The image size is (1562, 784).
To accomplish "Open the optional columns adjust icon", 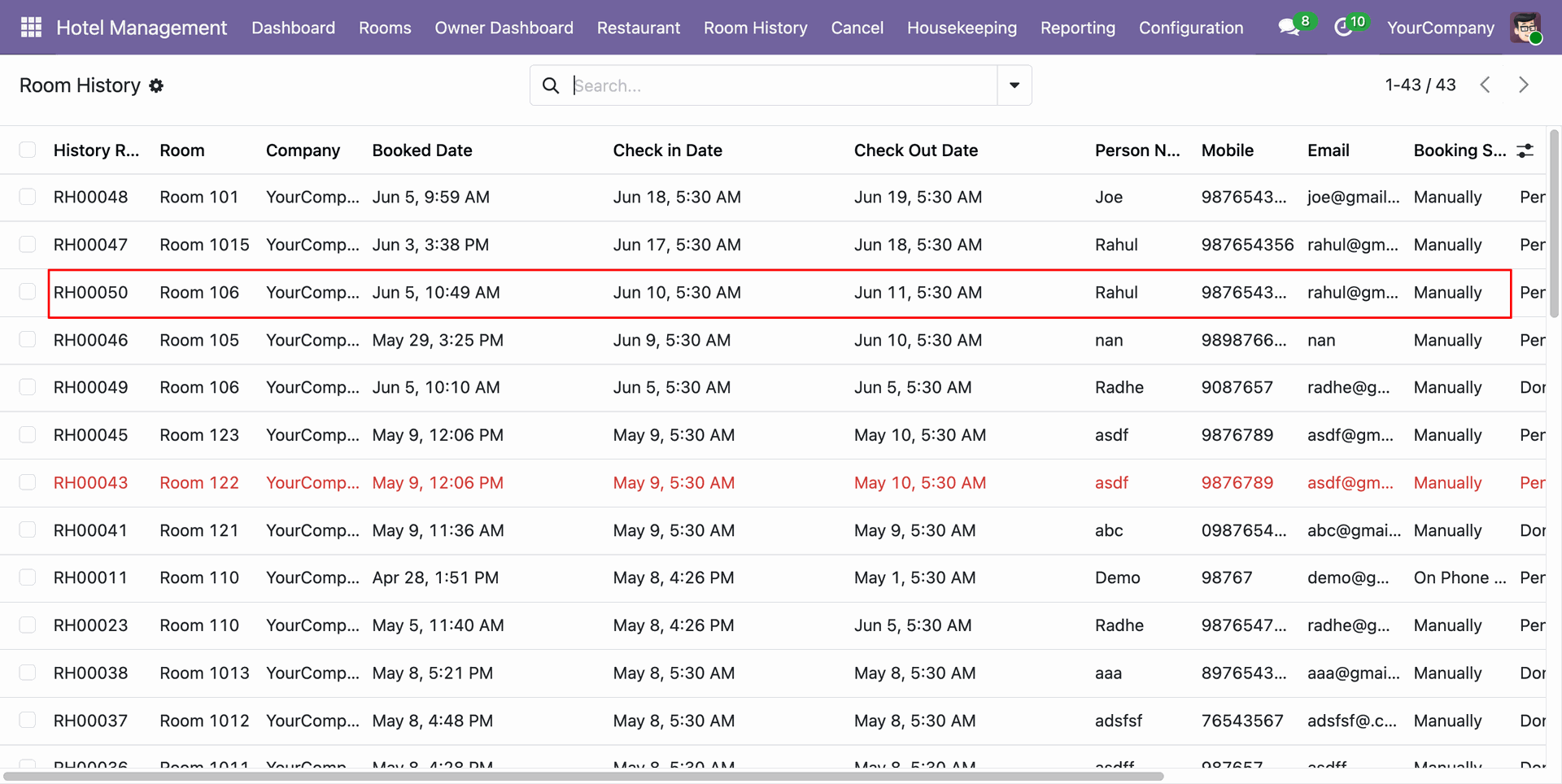I will tap(1525, 150).
